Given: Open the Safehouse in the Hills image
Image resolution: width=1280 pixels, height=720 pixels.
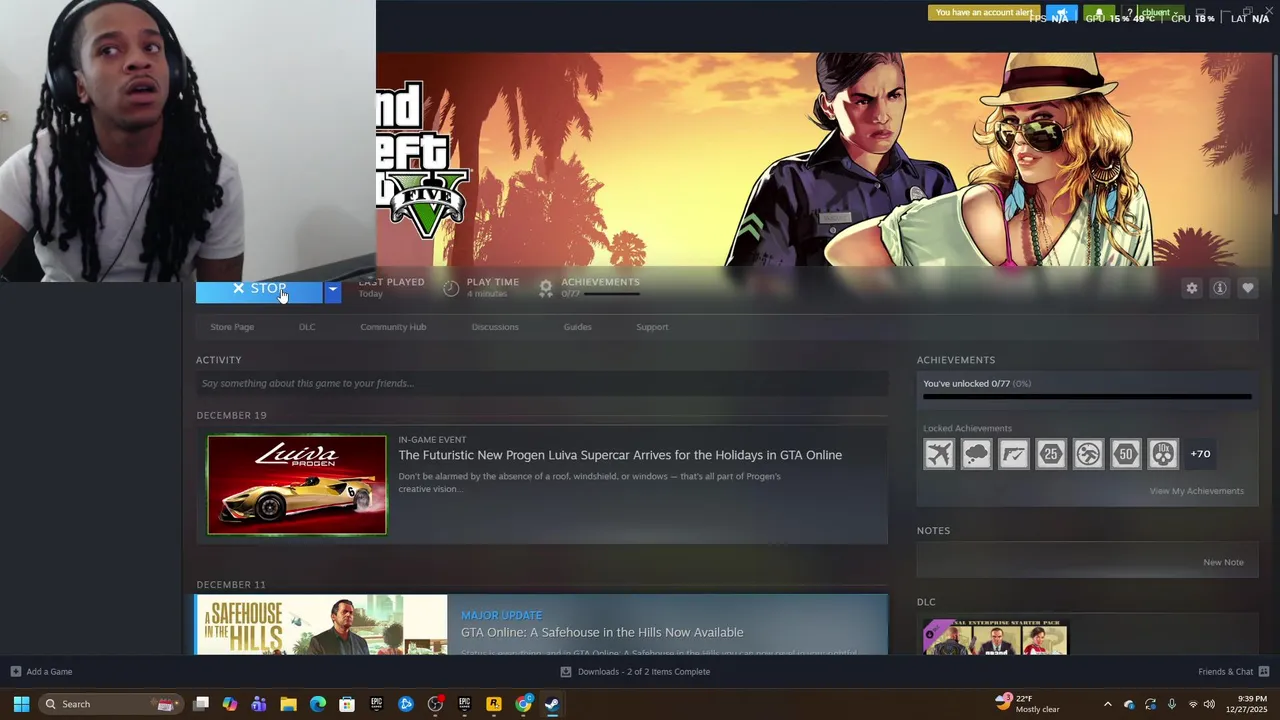Looking at the screenshot, I should (321, 625).
